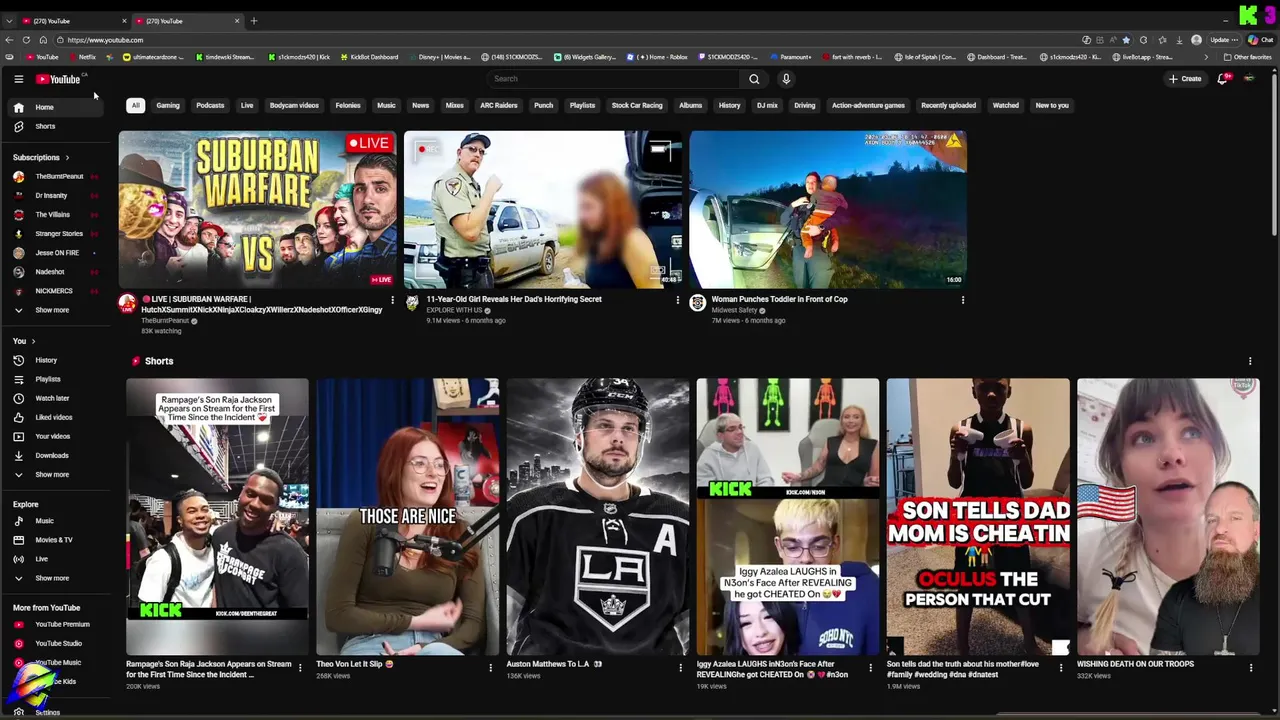Play the Suburban Warfare live thumbnail
This screenshot has height=720, width=1280.
pyautogui.click(x=257, y=209)
